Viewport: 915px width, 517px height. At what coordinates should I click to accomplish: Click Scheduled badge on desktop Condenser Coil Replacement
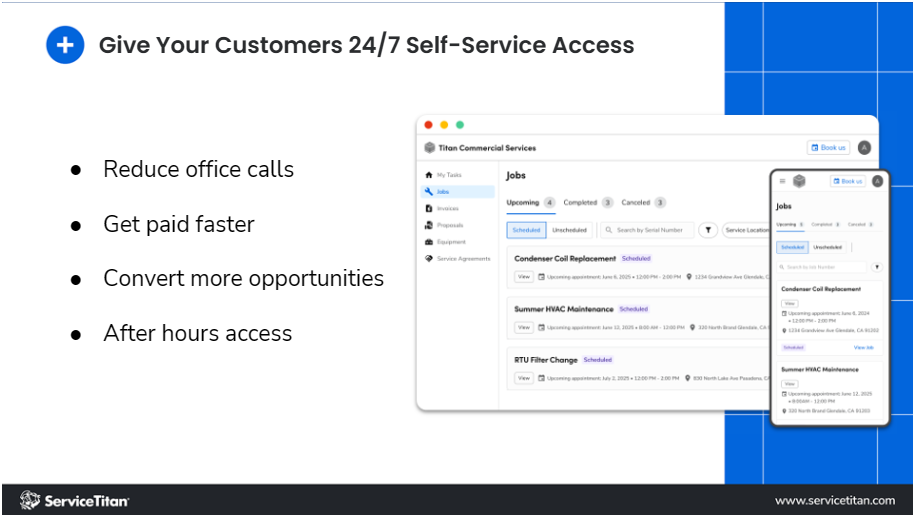point(636,258)
